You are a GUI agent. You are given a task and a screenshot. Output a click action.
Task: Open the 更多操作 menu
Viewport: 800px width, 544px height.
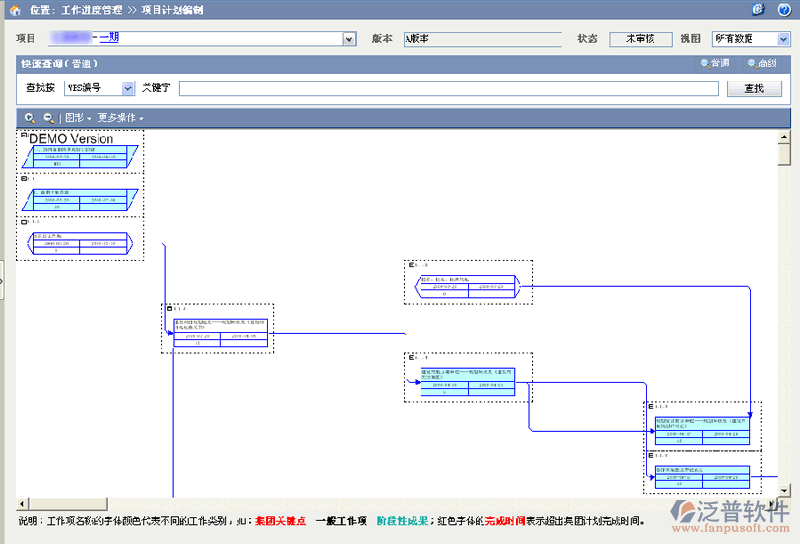point(120,118)
